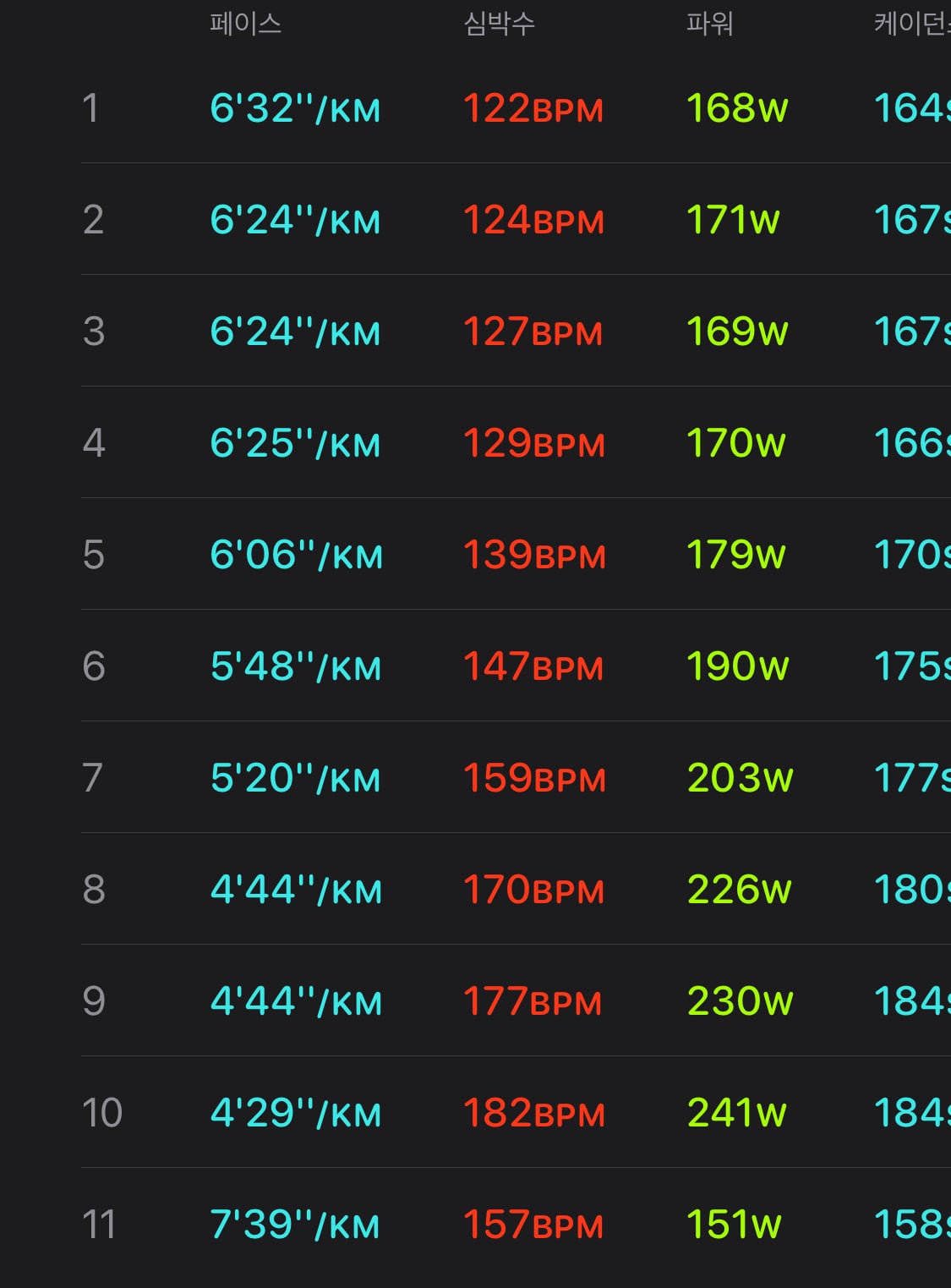Click heart rate 170BPM

coord(533,890)
